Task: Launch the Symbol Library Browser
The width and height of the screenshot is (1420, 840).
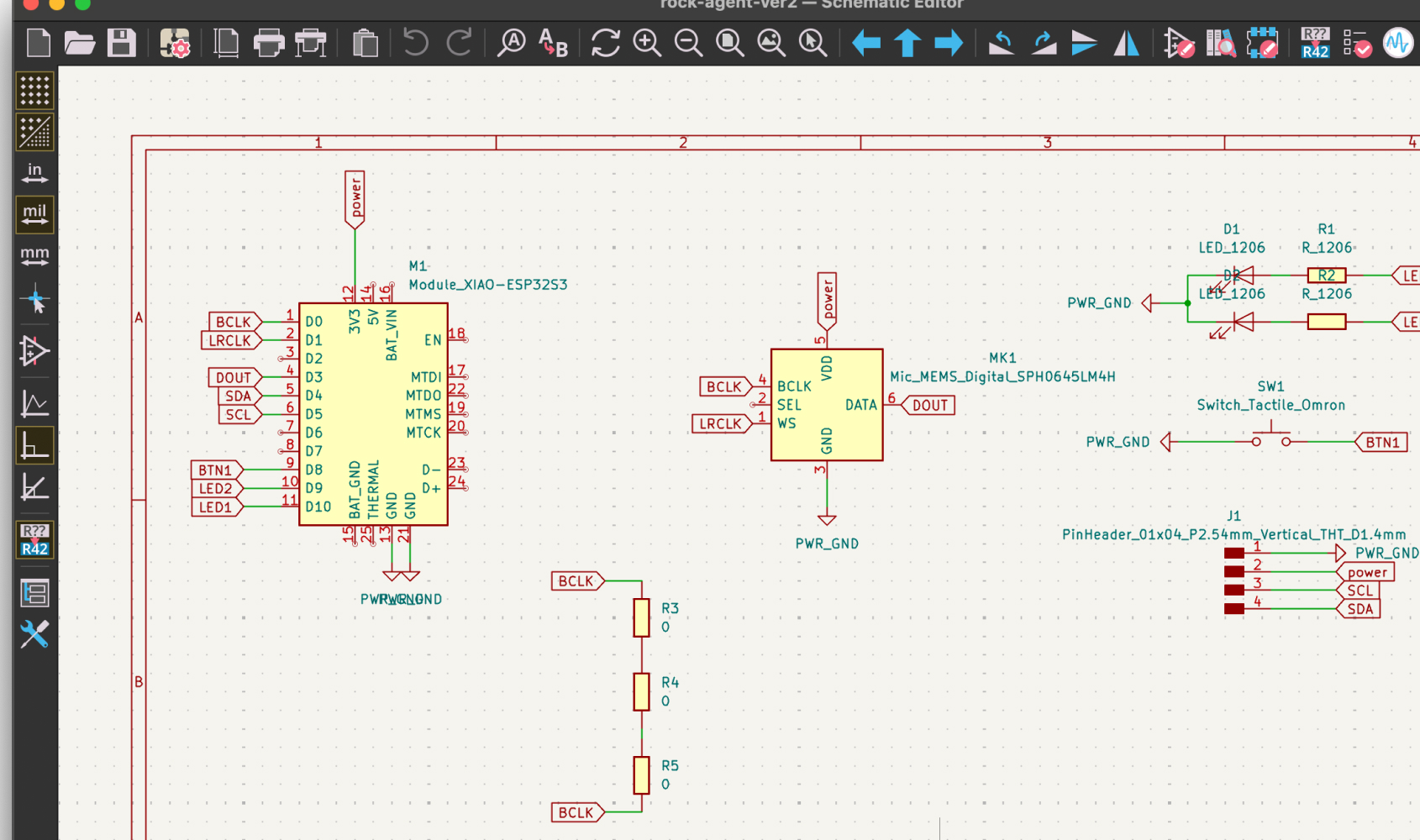Action: 1220,43
